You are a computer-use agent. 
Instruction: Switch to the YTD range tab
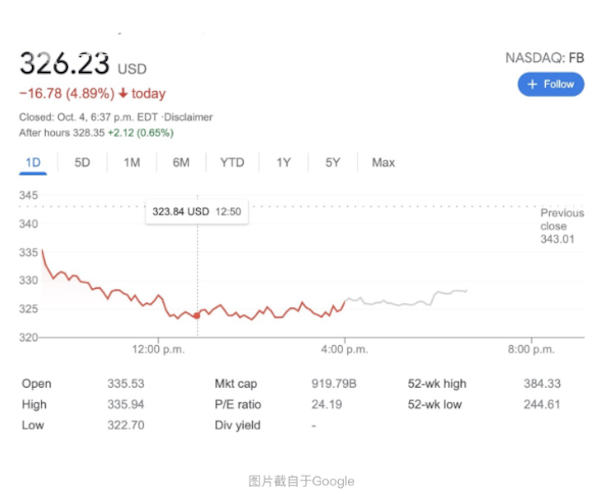click(x=232, y=163)
